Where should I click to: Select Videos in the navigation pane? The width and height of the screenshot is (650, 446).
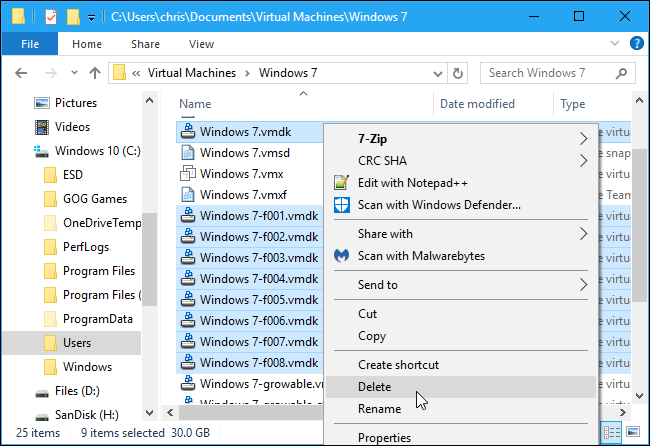(x=62, y=127)
